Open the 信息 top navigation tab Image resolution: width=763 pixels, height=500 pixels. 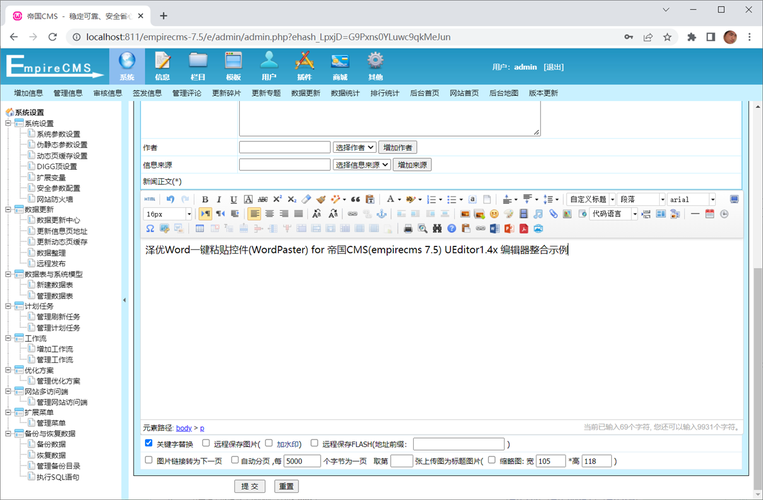(163, 67)
